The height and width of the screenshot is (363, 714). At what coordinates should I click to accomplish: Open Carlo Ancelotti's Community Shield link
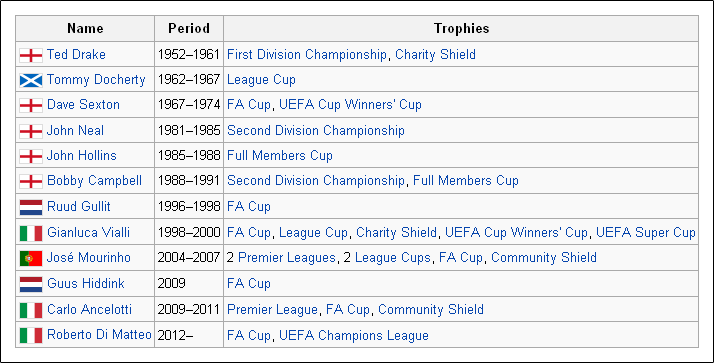click(431, 310)
